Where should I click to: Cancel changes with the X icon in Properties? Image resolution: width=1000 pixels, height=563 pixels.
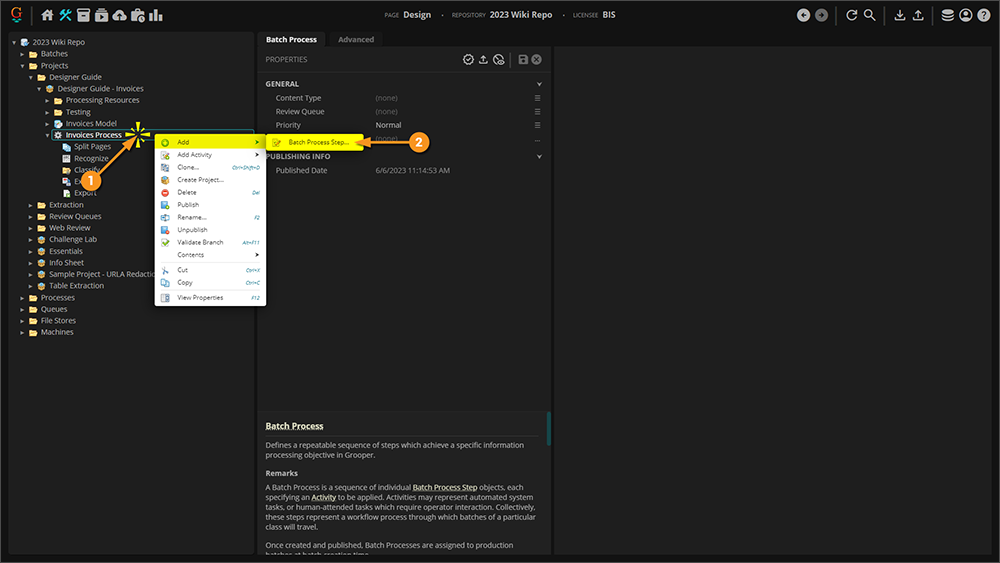point(536,59)
